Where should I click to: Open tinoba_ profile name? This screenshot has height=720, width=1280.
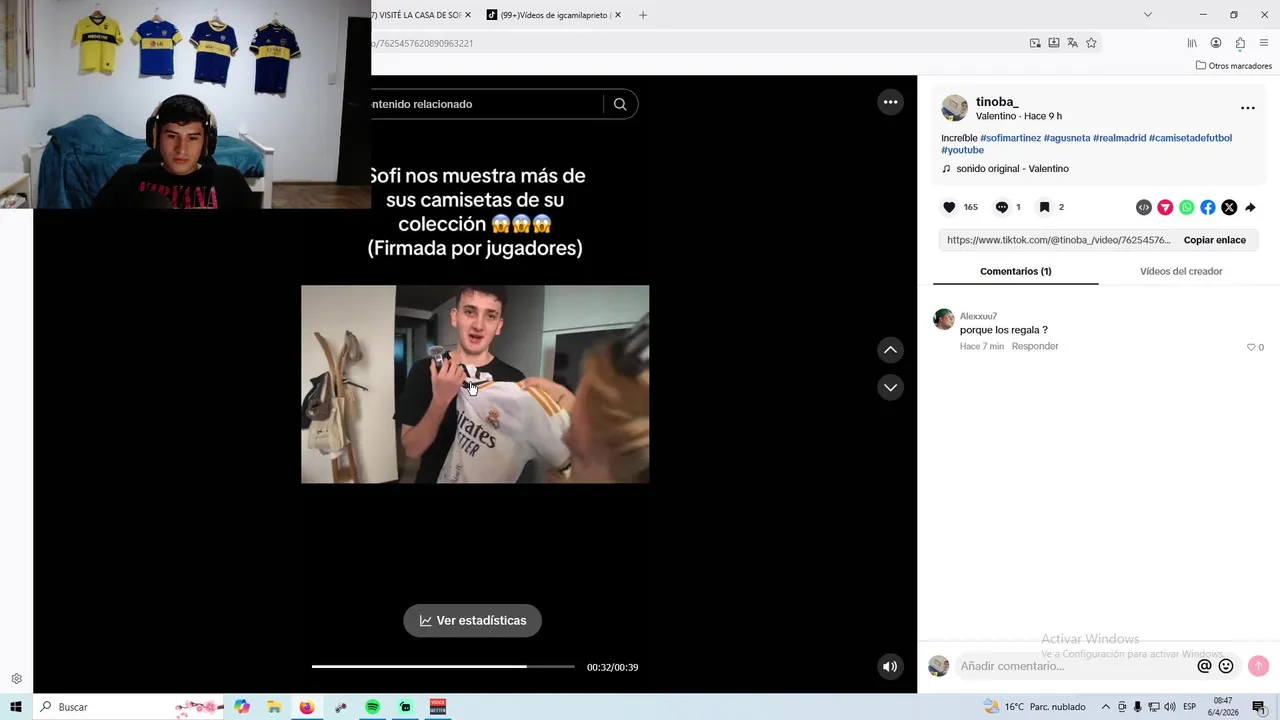997,101
